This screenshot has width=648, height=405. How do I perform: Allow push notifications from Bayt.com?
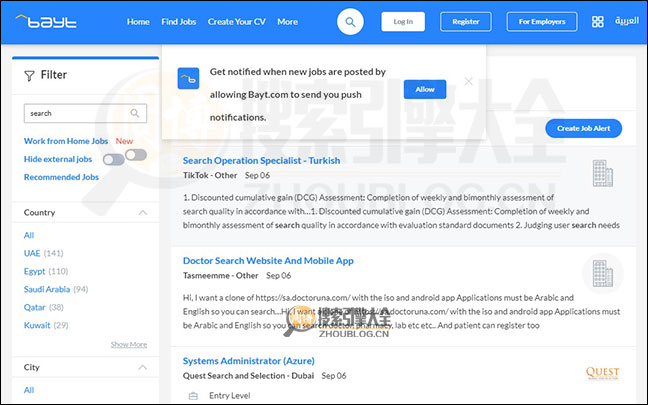[425, 89]
